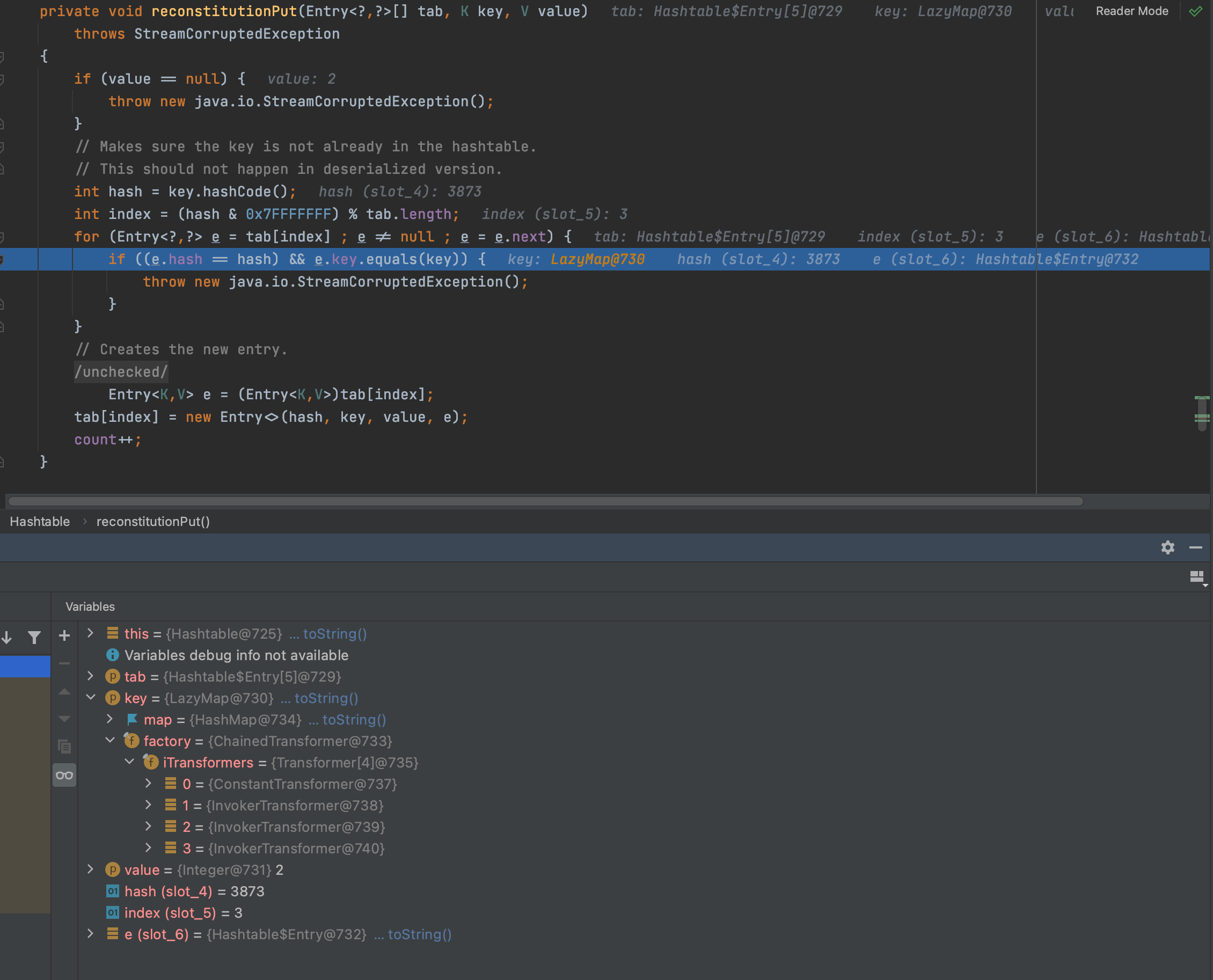Open debugger settings gear

pos(1167,547)
